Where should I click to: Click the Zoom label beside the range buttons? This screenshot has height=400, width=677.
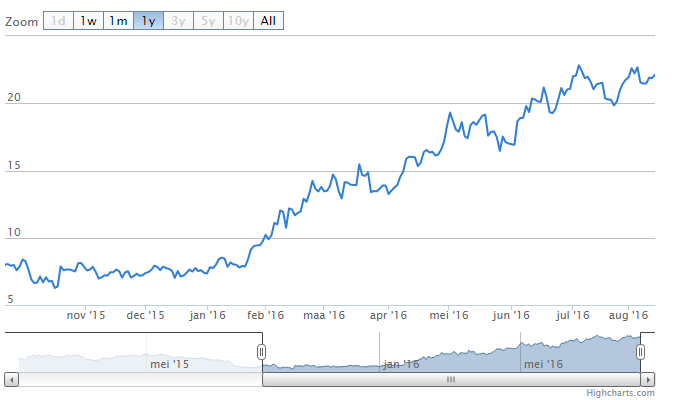click(21, 21)
